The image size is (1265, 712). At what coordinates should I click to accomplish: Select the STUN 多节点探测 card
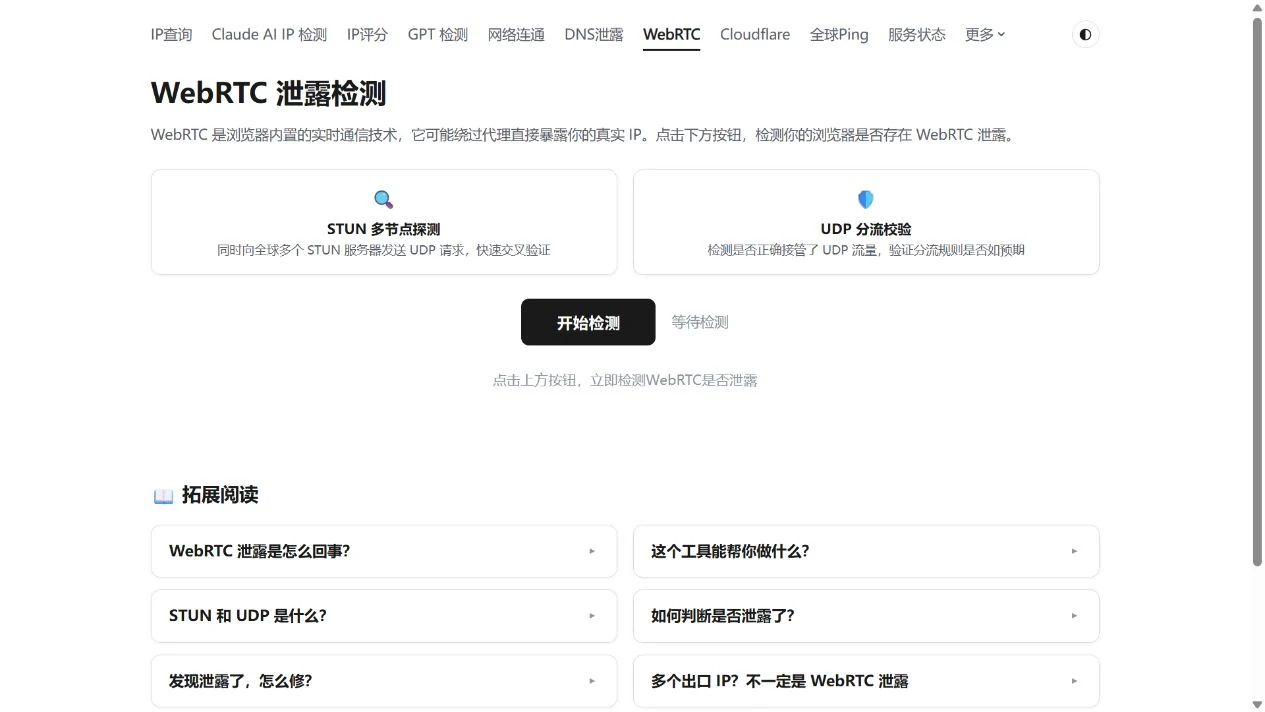(384, 222)
